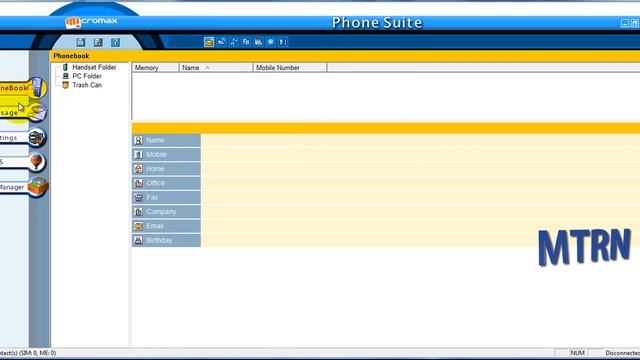Select PC Folder in the Phonebook tree
This screenshot has width=640, height=360.
click(x=87, y=76)
